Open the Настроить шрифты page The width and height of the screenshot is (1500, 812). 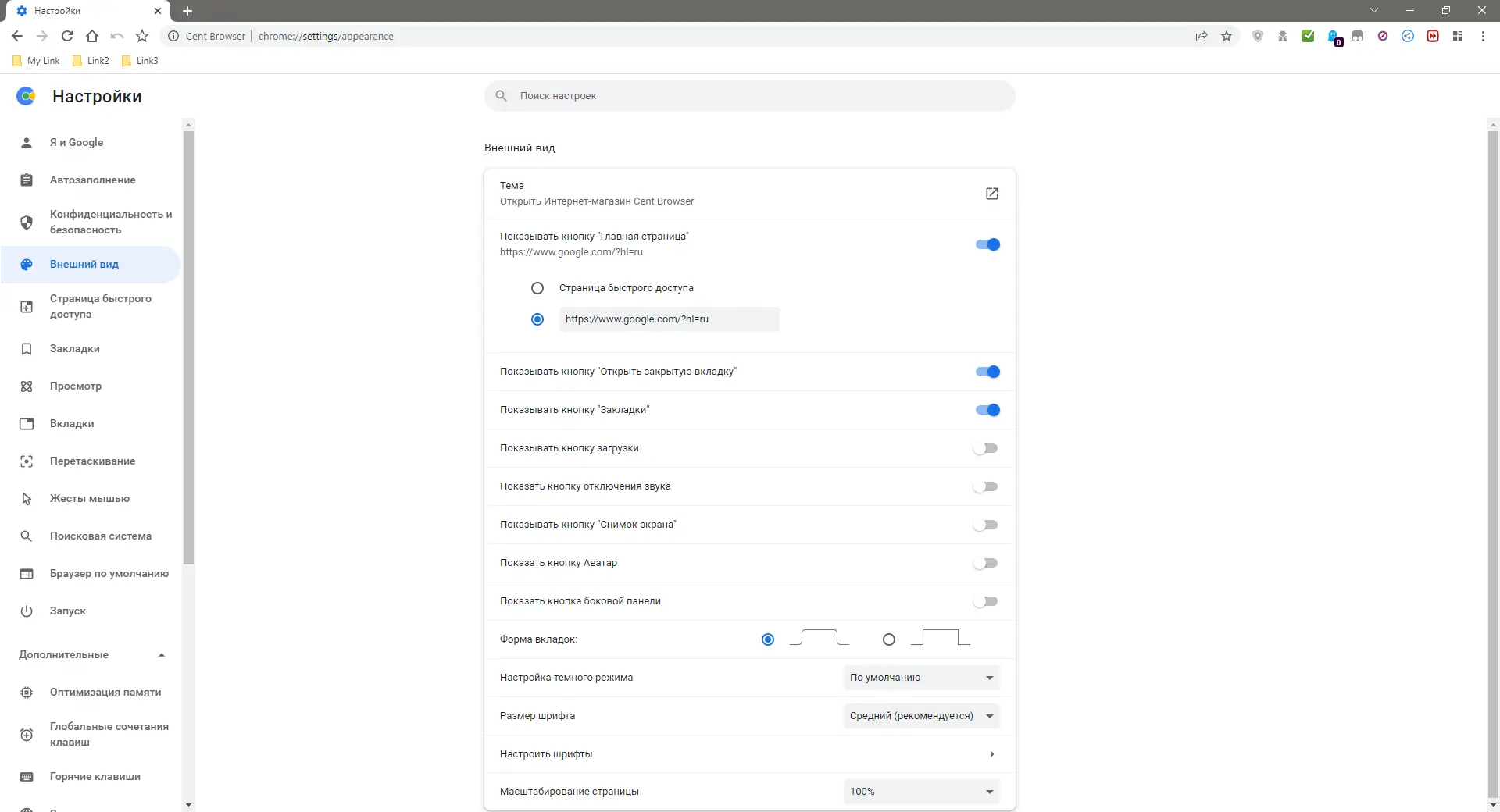point(748,753)
